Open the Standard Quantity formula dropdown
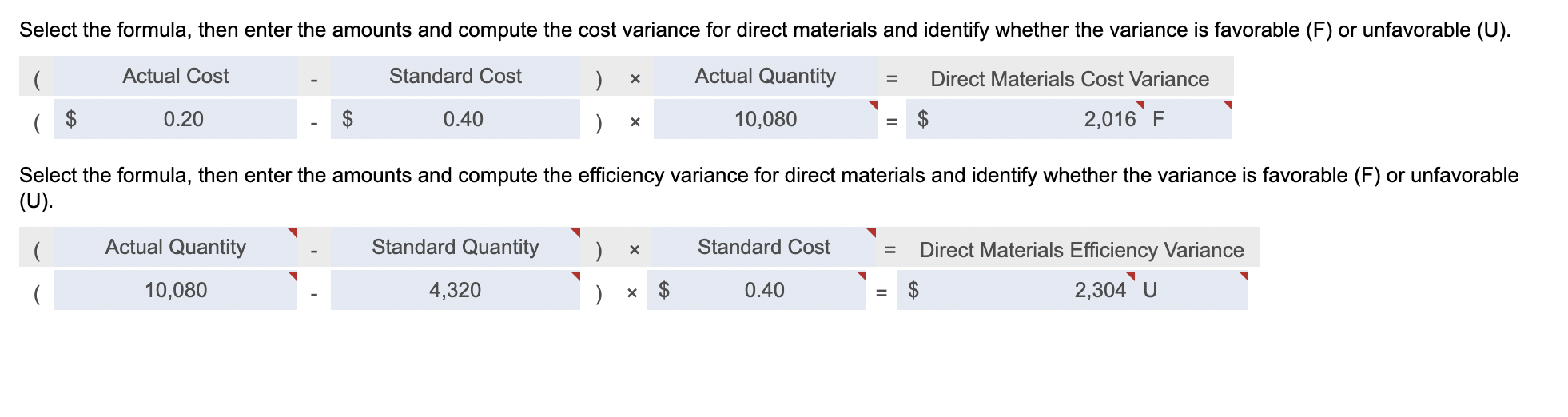 456,248
